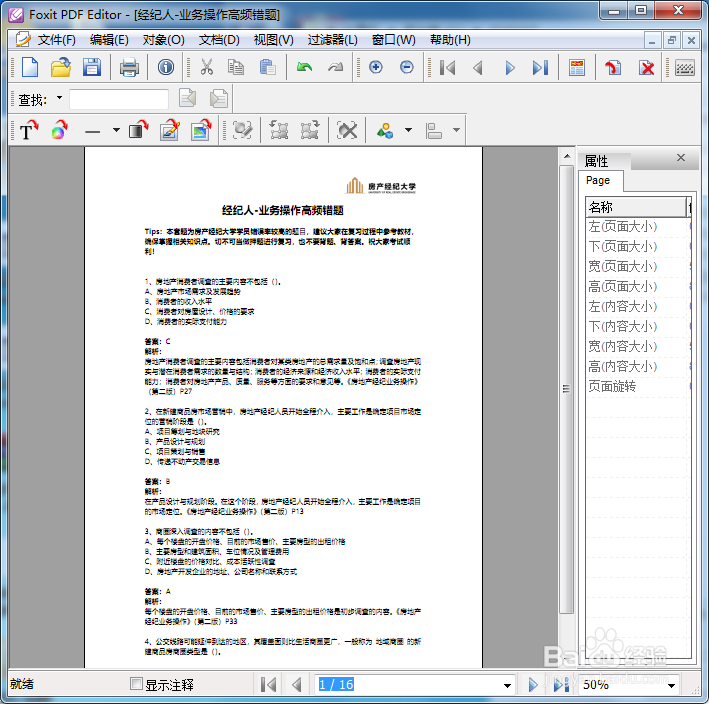This screenshot has height=704, width=709.
Task: Click the crossed tools icon
Action: click(x=347, y=130)
